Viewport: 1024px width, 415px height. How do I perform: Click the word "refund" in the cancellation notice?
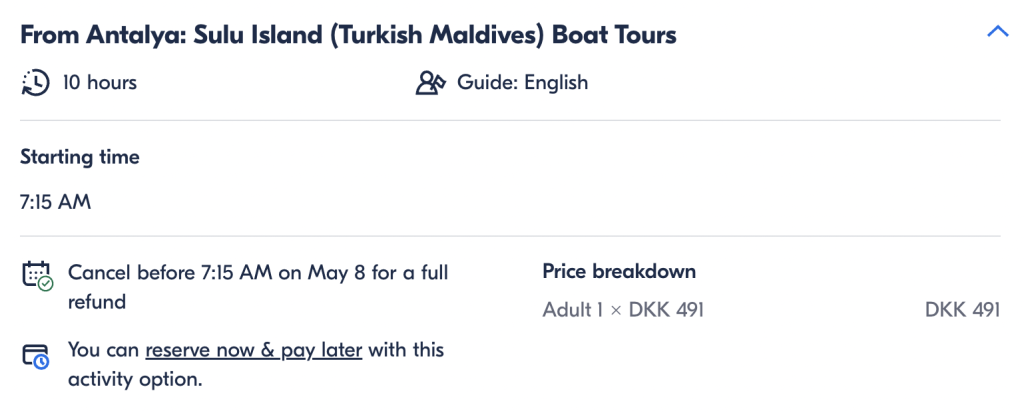(x=97, y=302)
